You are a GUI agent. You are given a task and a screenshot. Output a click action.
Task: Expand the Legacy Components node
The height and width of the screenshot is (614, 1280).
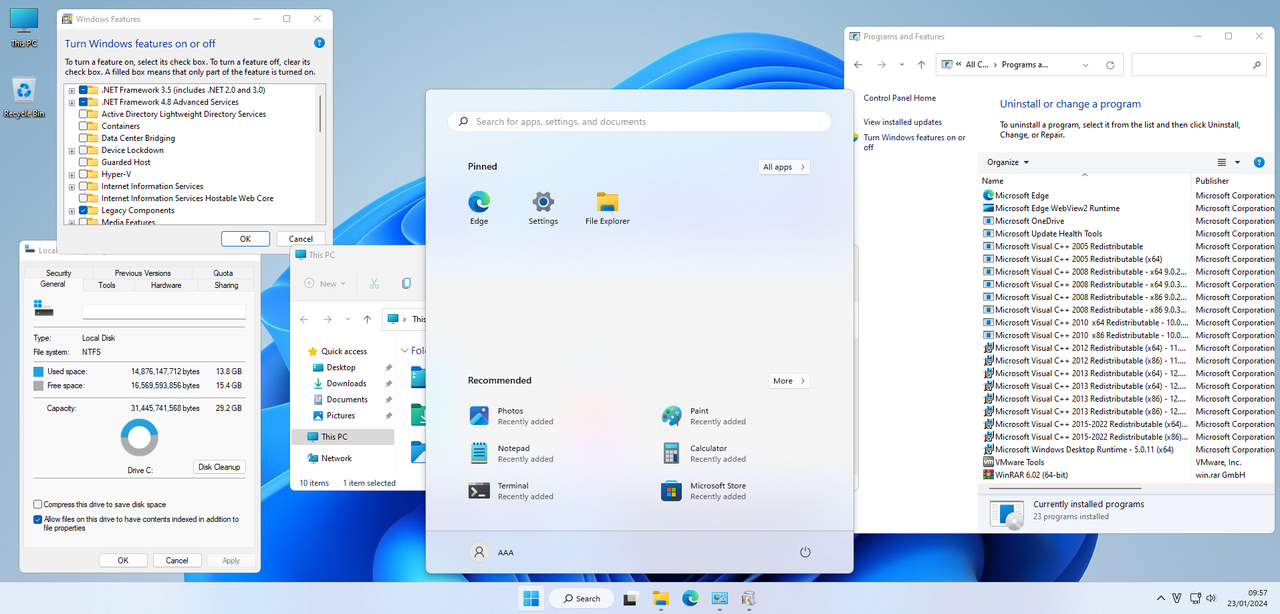pos(72,211)
